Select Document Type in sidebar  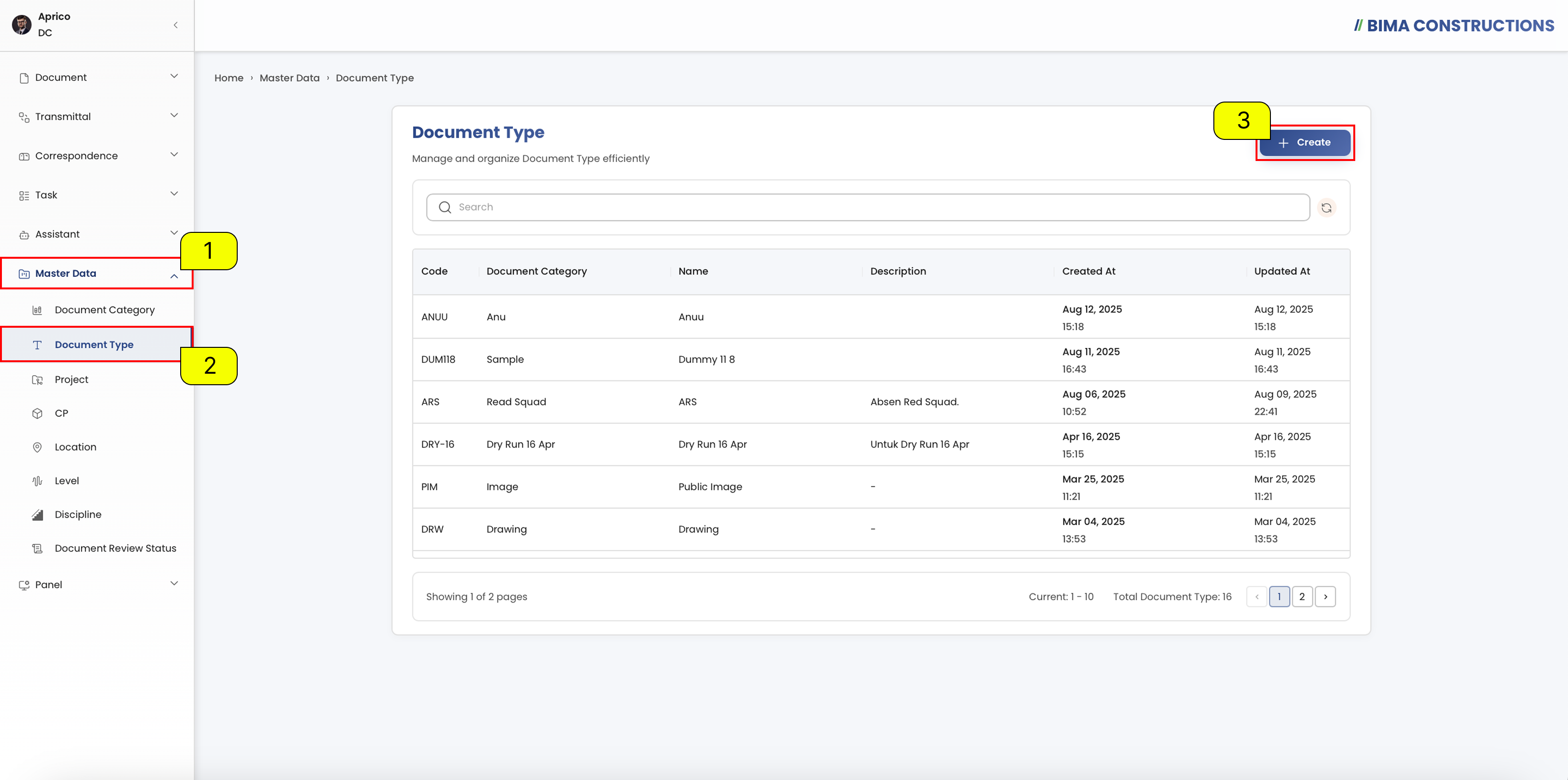click(x=97, y=345)
